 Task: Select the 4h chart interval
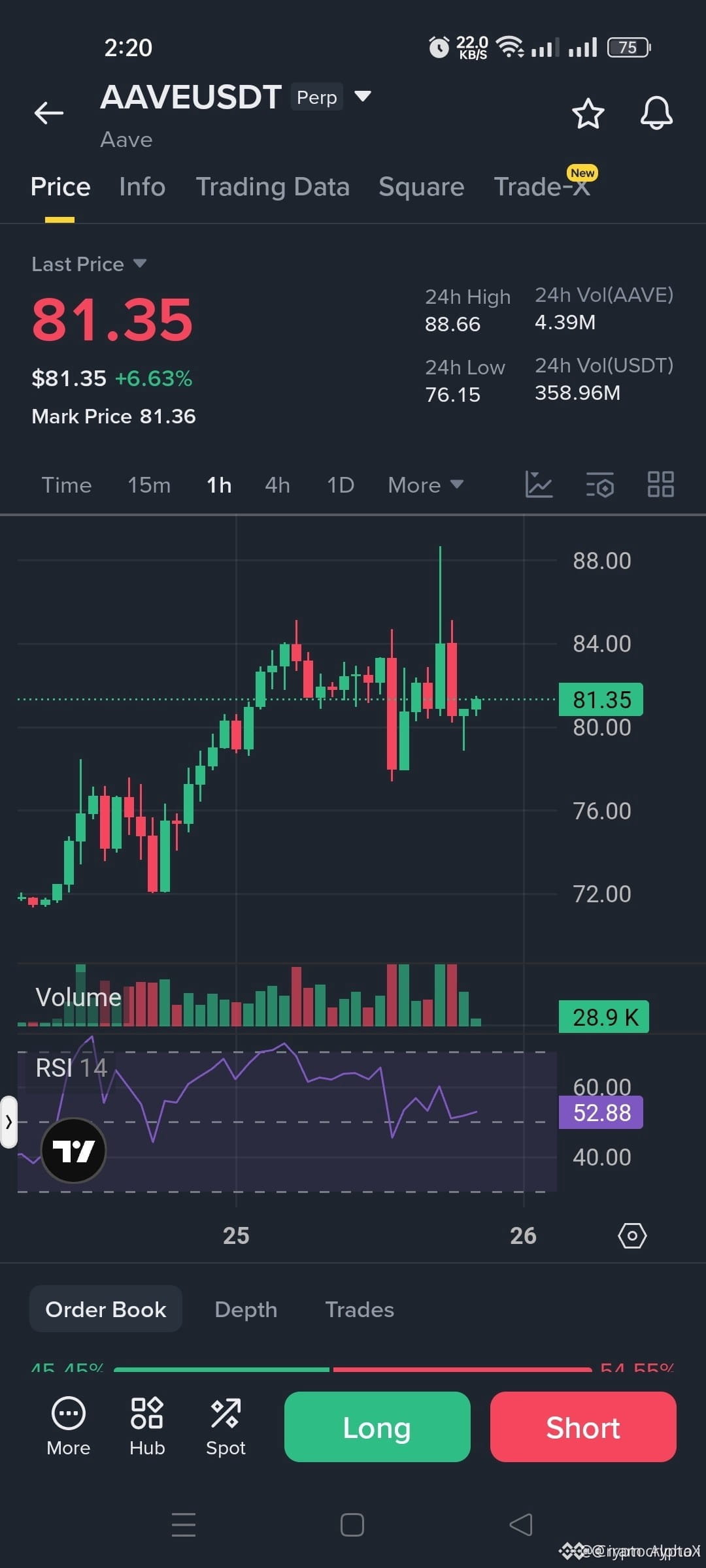pyautogui.click(x=277, y=485)
